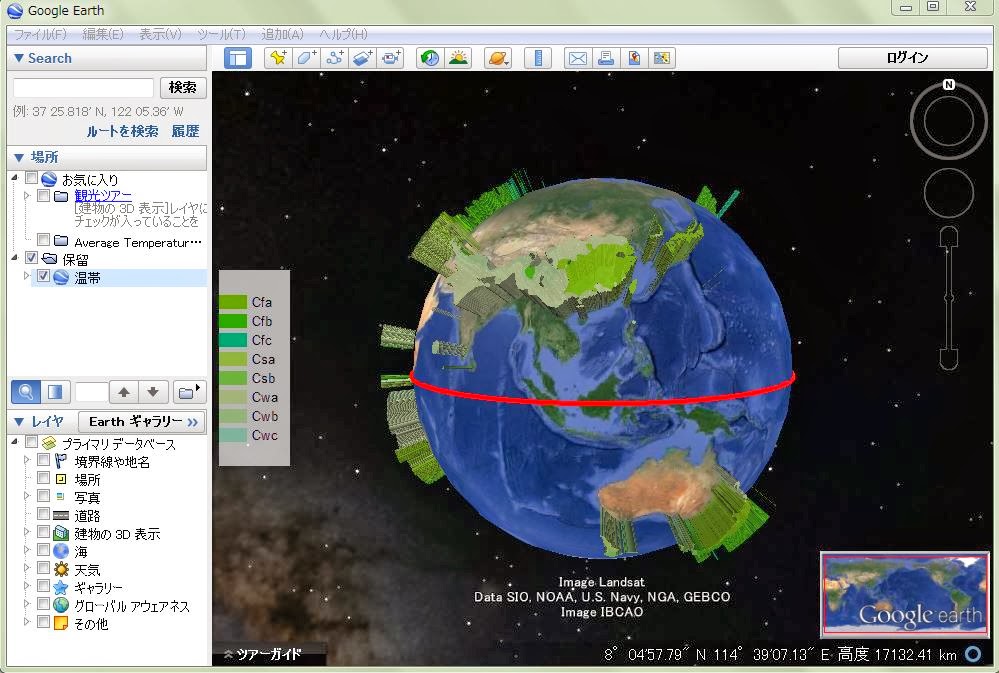Expand the 温帯 tree item
Image resolution: width=999 pixels, height=673 pixels.
tap(27, 276)
